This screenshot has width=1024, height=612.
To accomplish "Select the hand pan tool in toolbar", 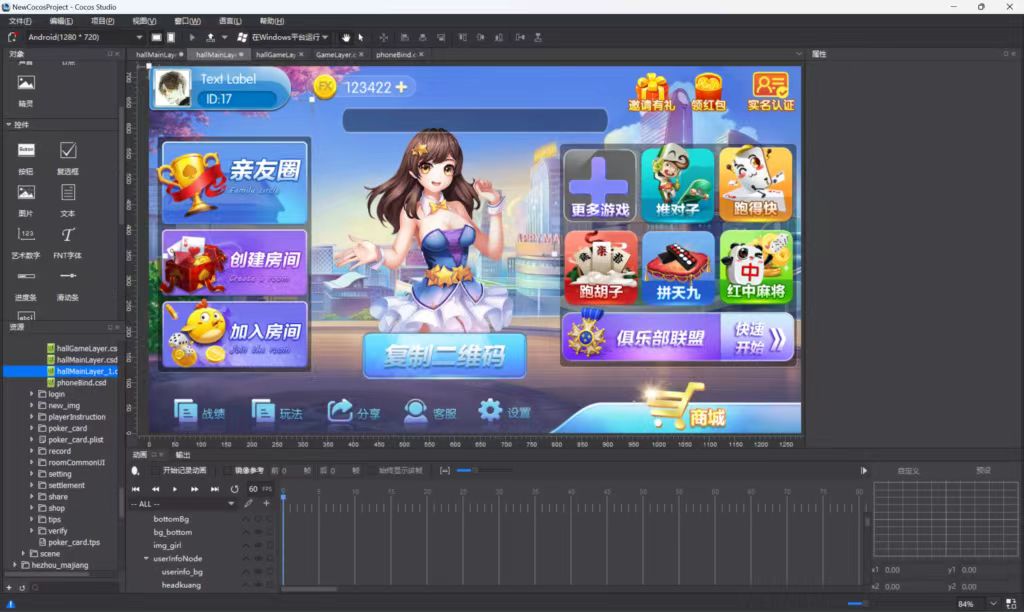I will point(346,37).
